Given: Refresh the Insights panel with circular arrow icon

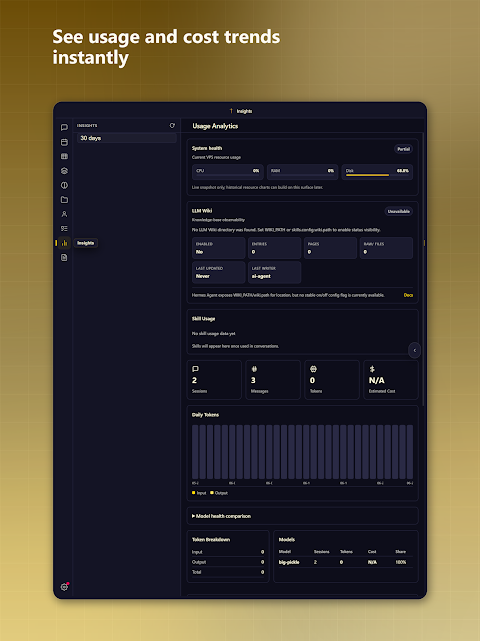Looking at the screenshot, I should (x=172, y=126).
